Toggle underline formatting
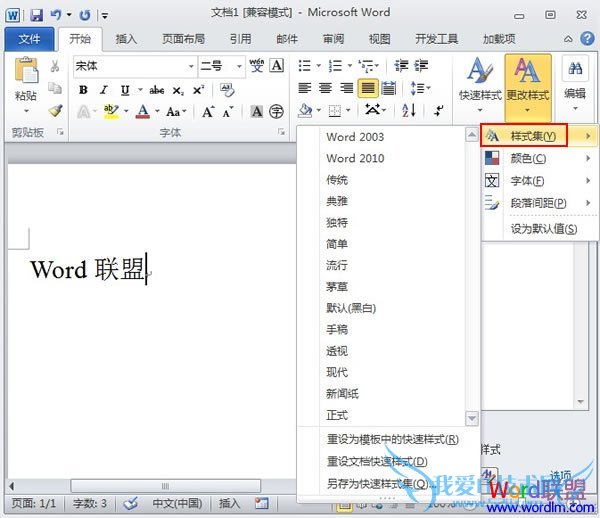The image size is (600, 518). pos(125,89)
